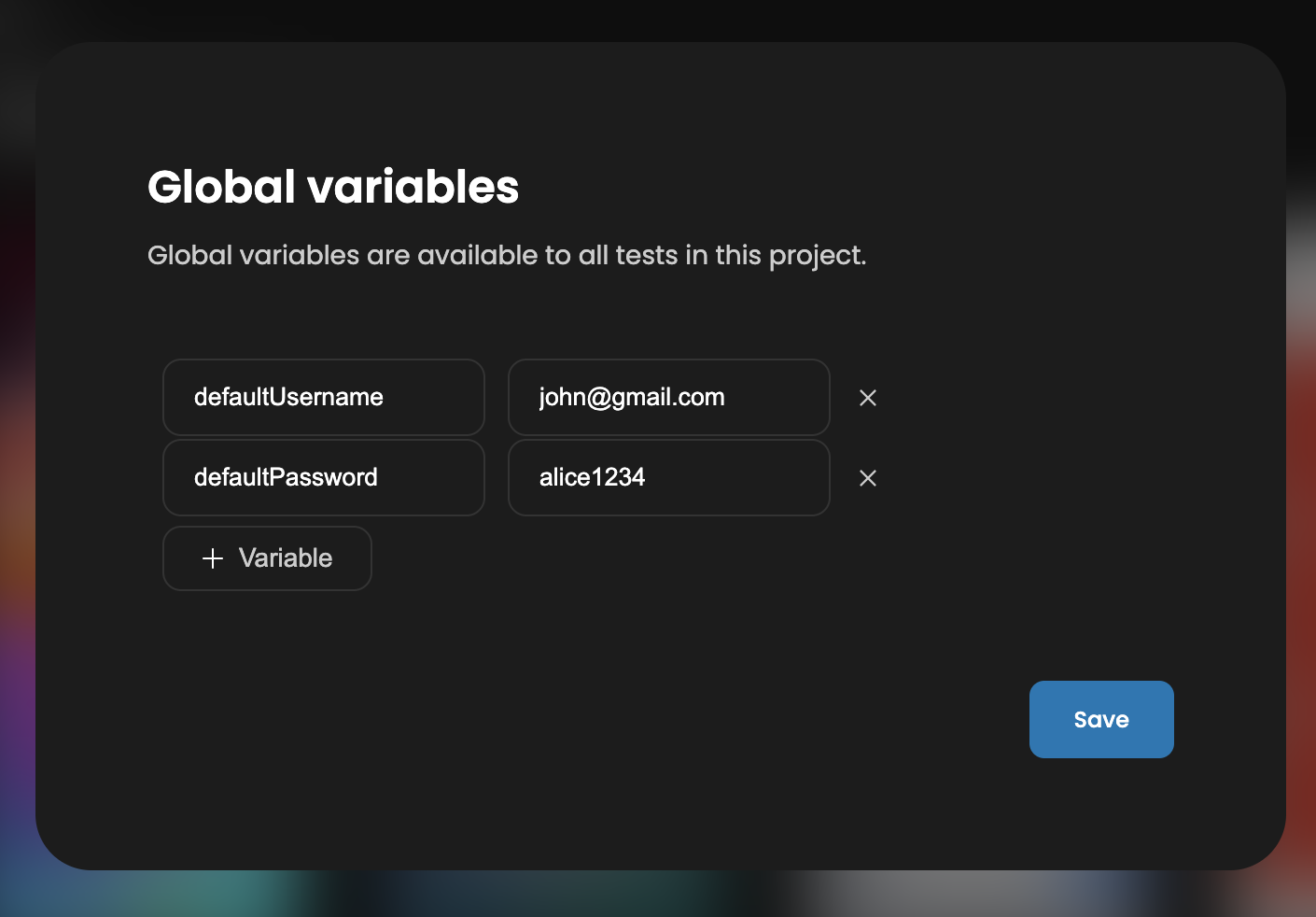Save the global variables
Screen dimensions: 1316x917
tap(1101, 719)
